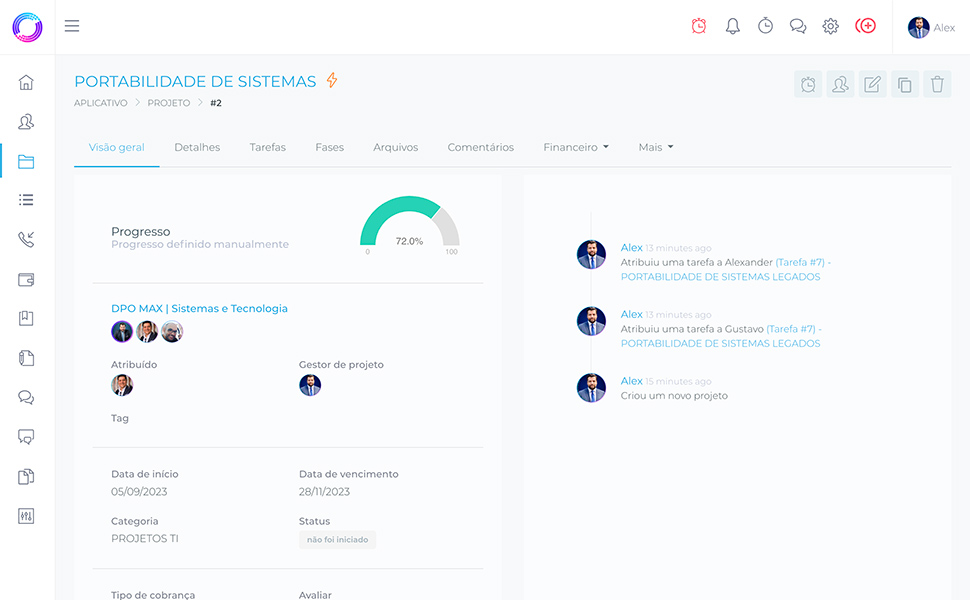Click Alex avatar next to Criou um novo projeto
The image size is (970, 600).
click(x=591, y=388)
